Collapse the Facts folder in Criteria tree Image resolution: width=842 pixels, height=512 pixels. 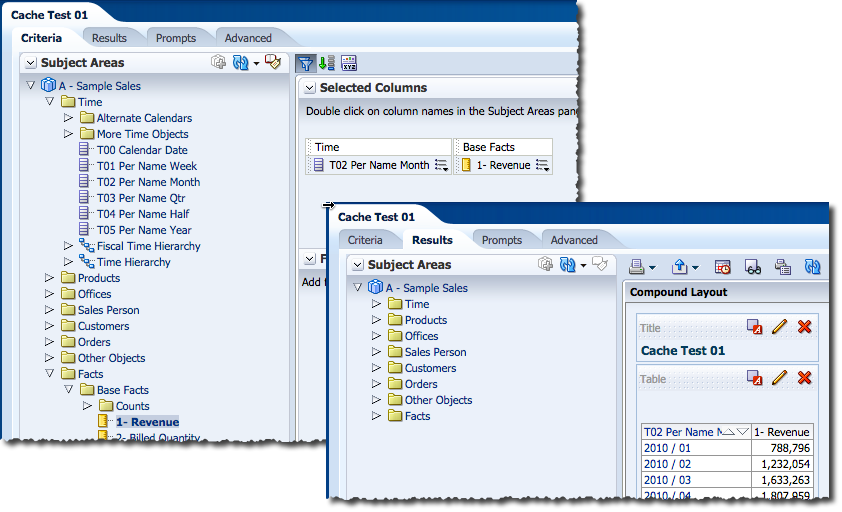[50, 374]
